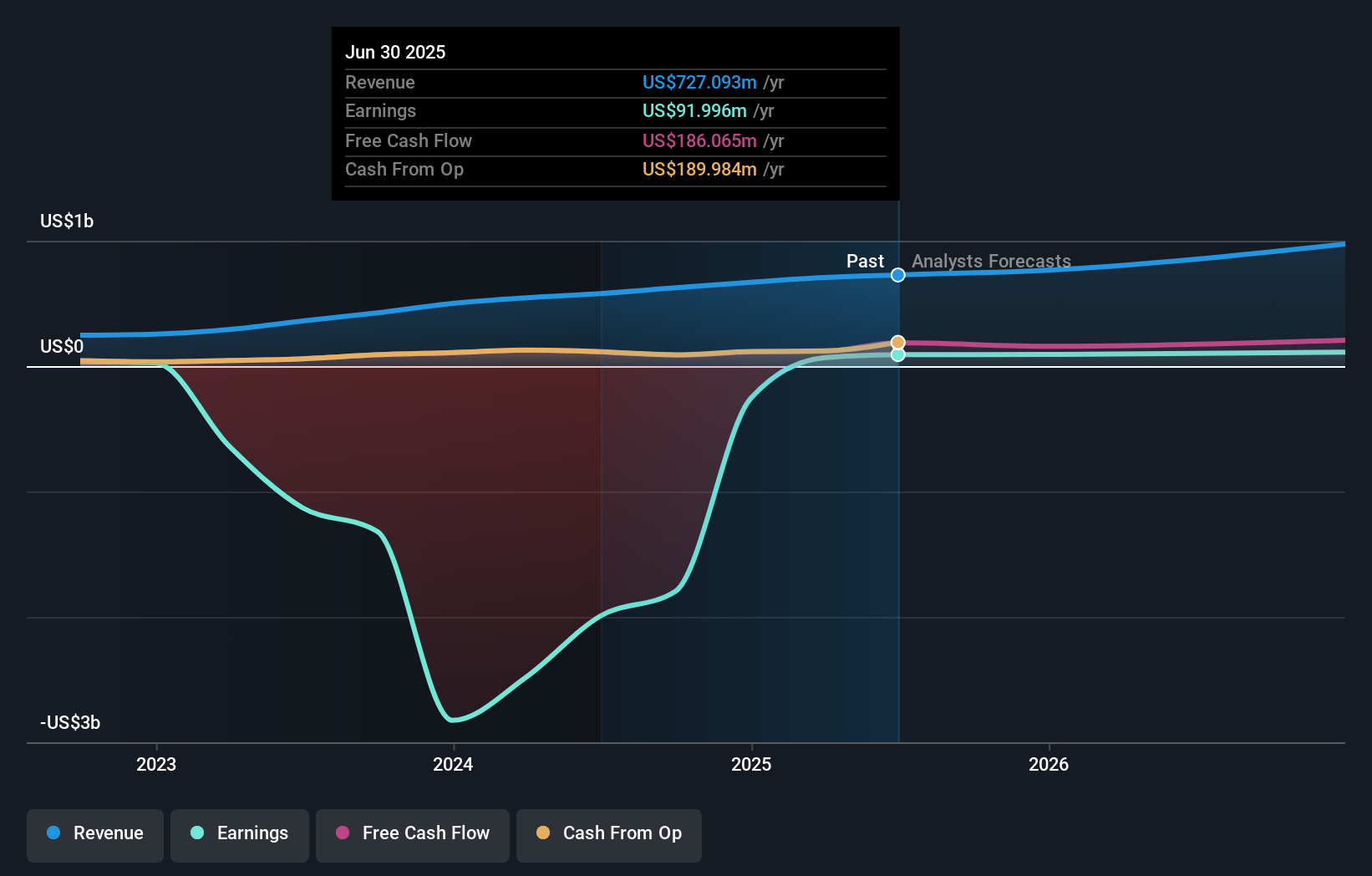Click the Cash From Op label in tooltip
The height and width of the screenshot is (876, 1372).
pos(404,169)
